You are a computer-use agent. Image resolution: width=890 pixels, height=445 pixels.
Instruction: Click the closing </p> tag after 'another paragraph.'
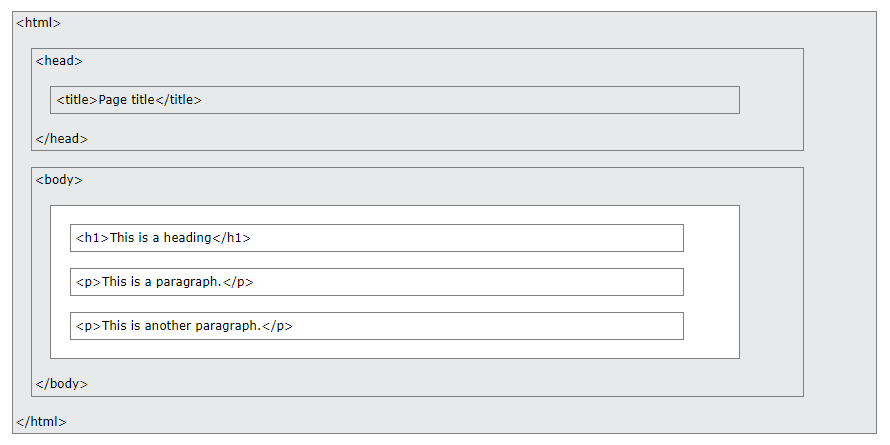click(x=277, y=326)
